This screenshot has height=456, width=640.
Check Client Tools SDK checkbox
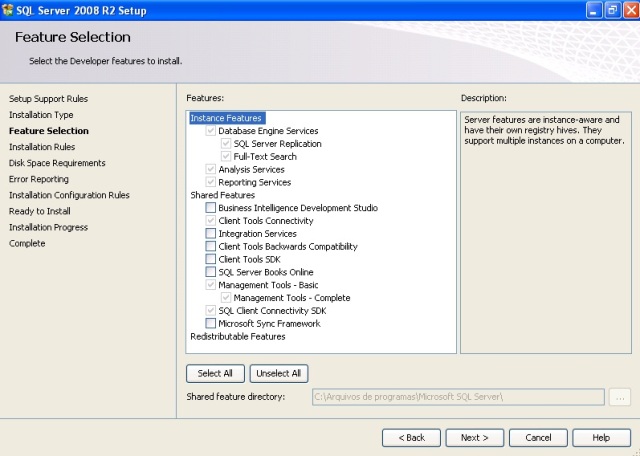(x=211, y=259)
